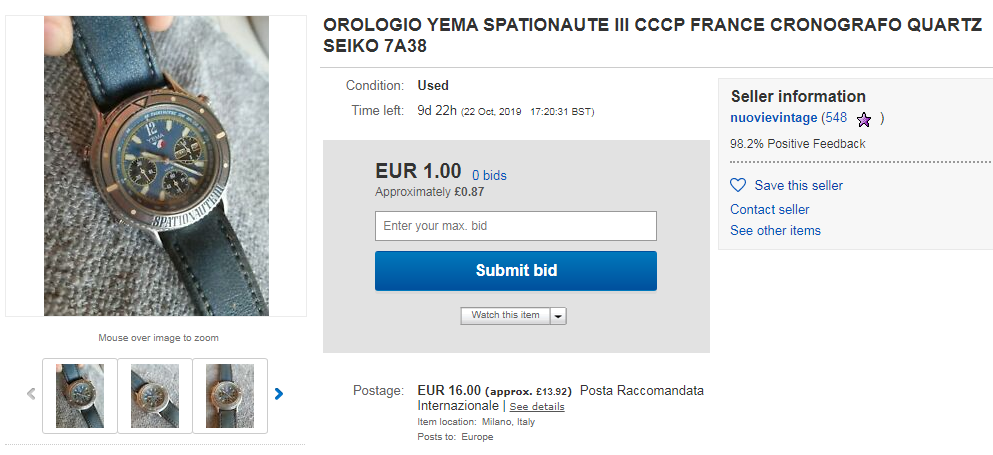This screenshot has width=993, height=455.
Task: Click the Enter your max. bid field
Action: click(515, 226)
